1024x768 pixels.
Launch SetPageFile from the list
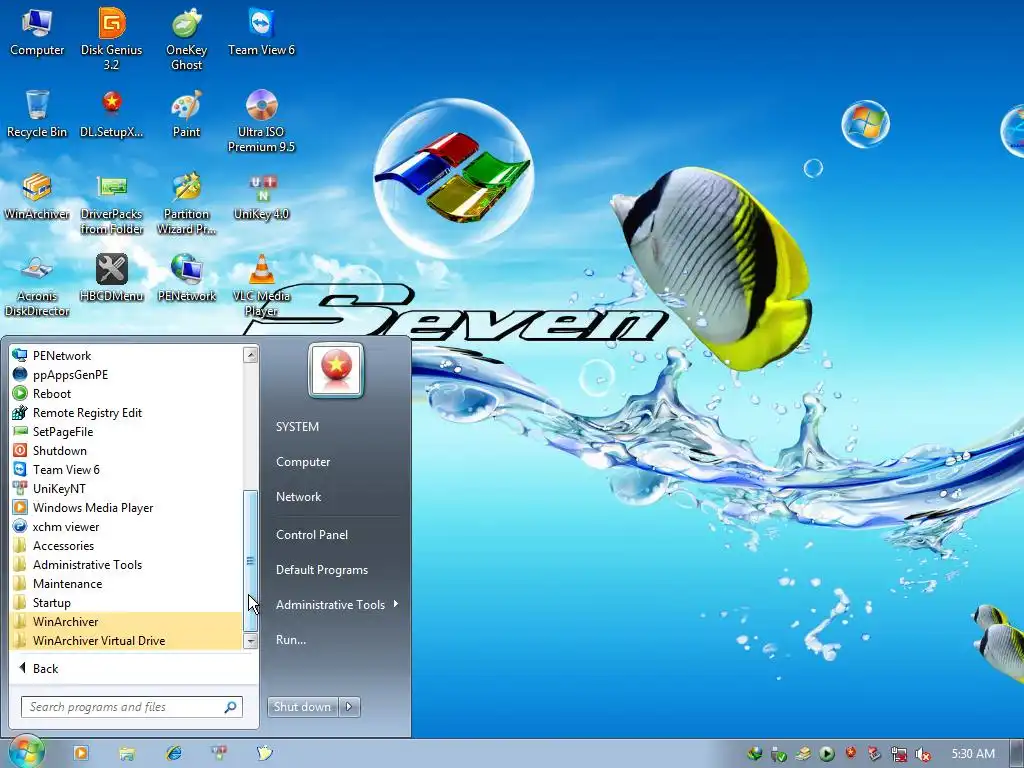125,432
